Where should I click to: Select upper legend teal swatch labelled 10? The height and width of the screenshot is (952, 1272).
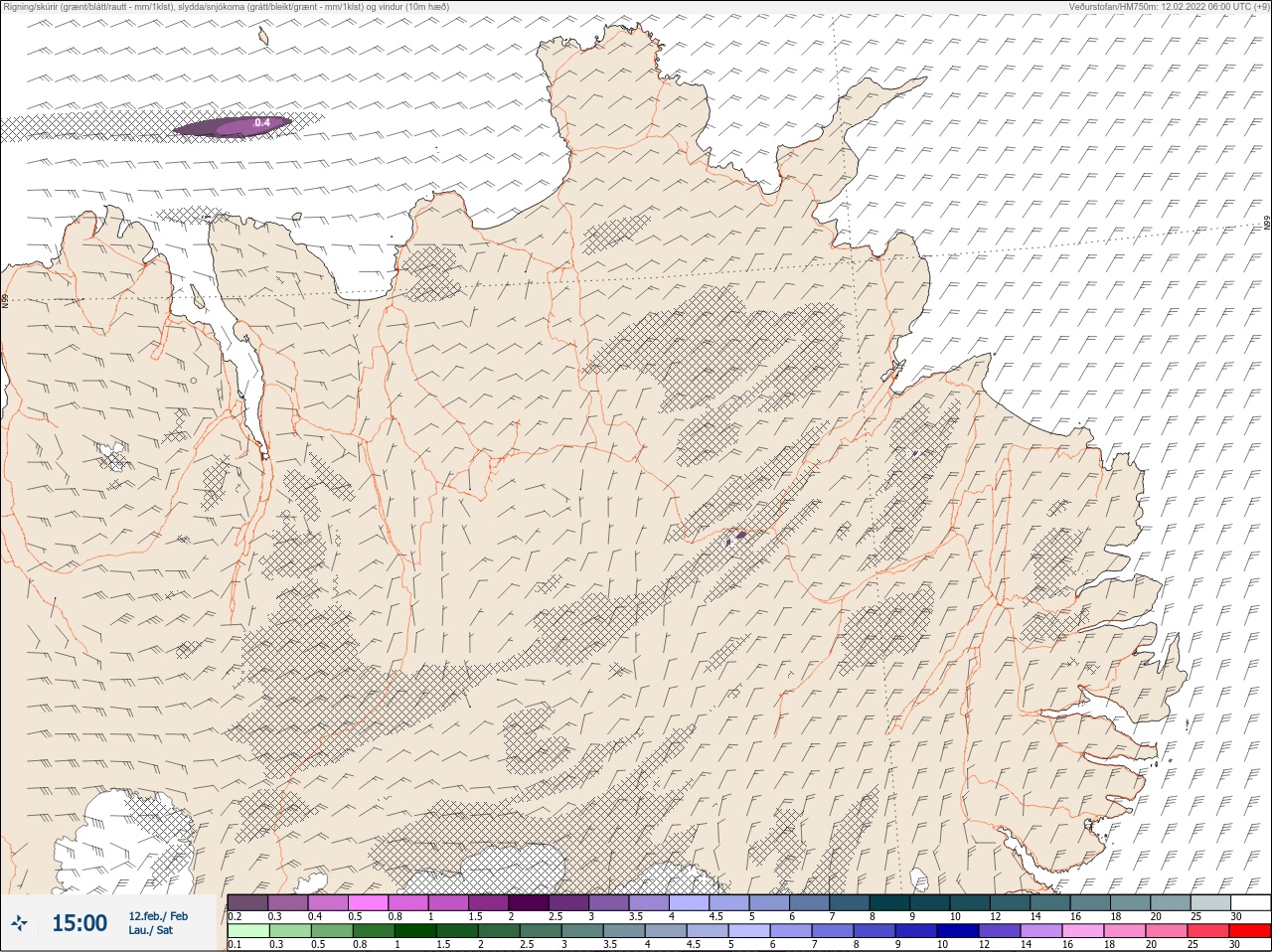pos(970,902)
